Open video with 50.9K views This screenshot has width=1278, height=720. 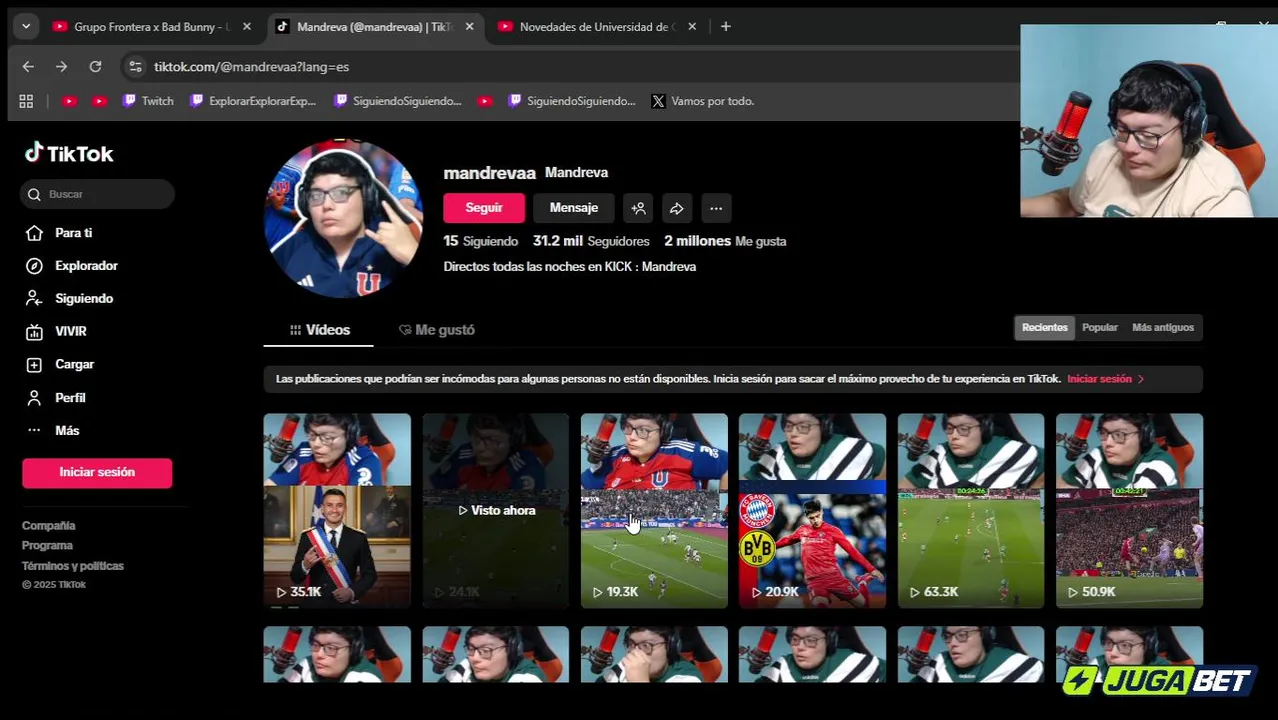click(x=1129, y=510)
